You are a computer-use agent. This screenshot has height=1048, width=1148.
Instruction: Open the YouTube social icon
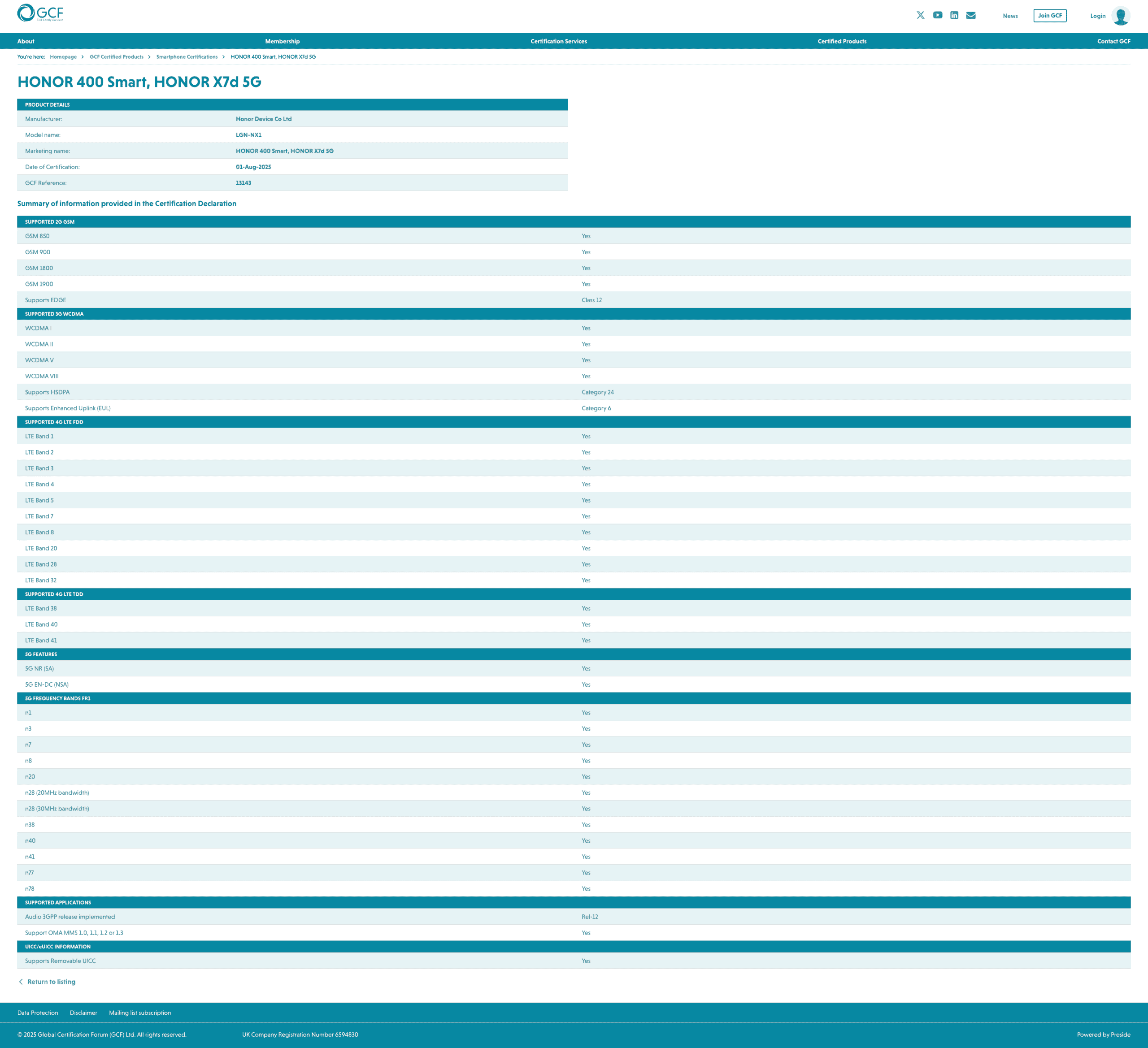937,15
